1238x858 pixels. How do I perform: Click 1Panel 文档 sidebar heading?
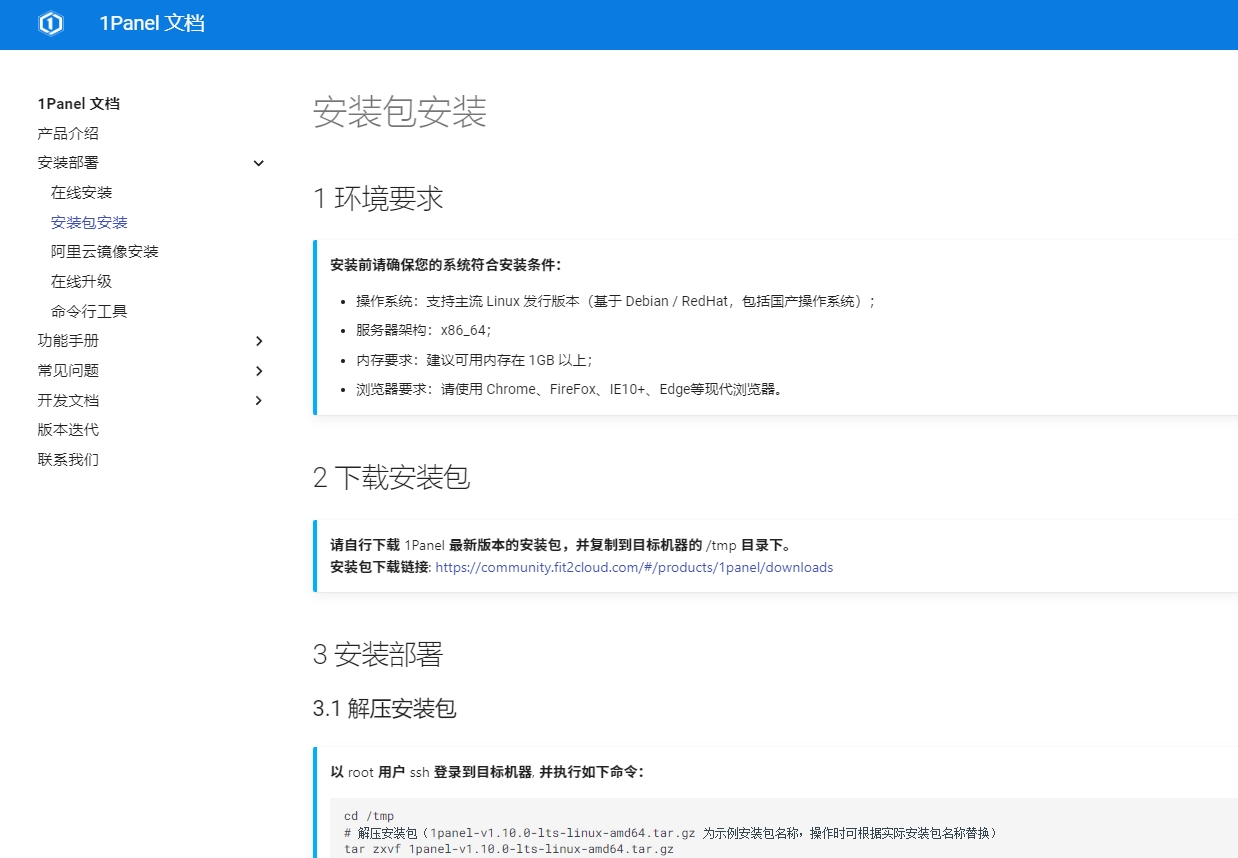click(x=79, y=104)
